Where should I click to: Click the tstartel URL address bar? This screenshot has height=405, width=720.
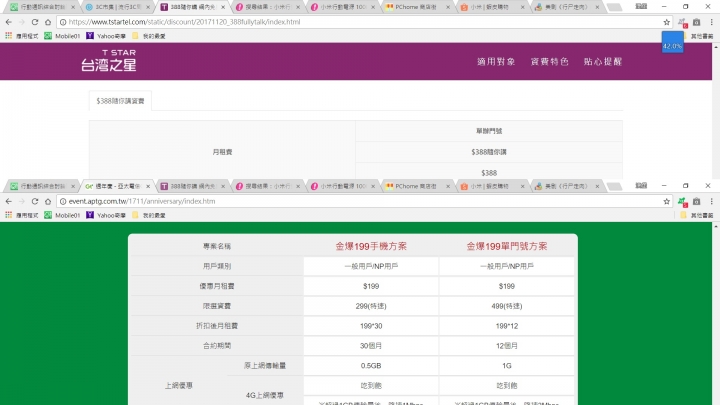coord(365,22)
